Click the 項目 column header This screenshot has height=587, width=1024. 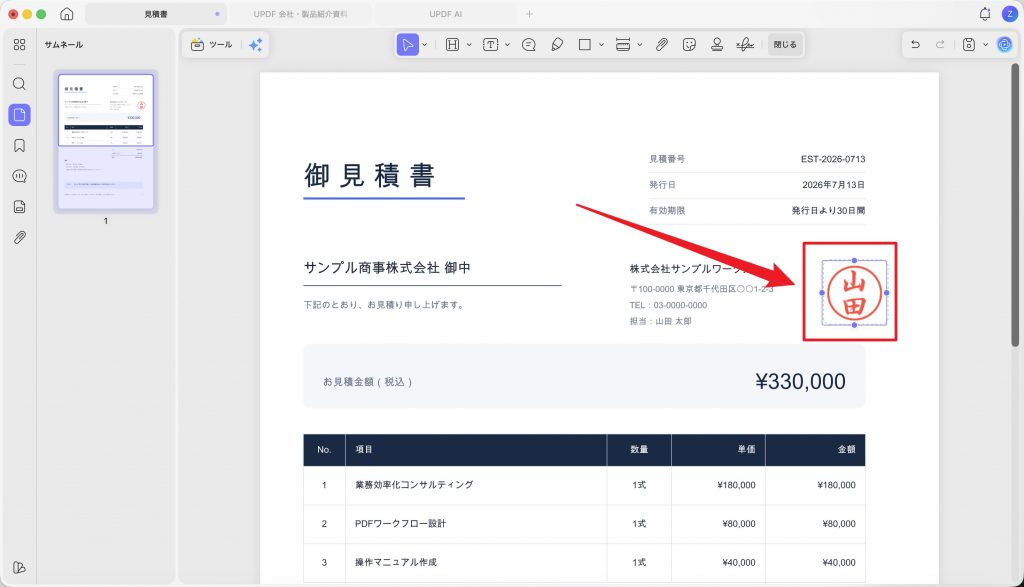[x=364, y=449]
